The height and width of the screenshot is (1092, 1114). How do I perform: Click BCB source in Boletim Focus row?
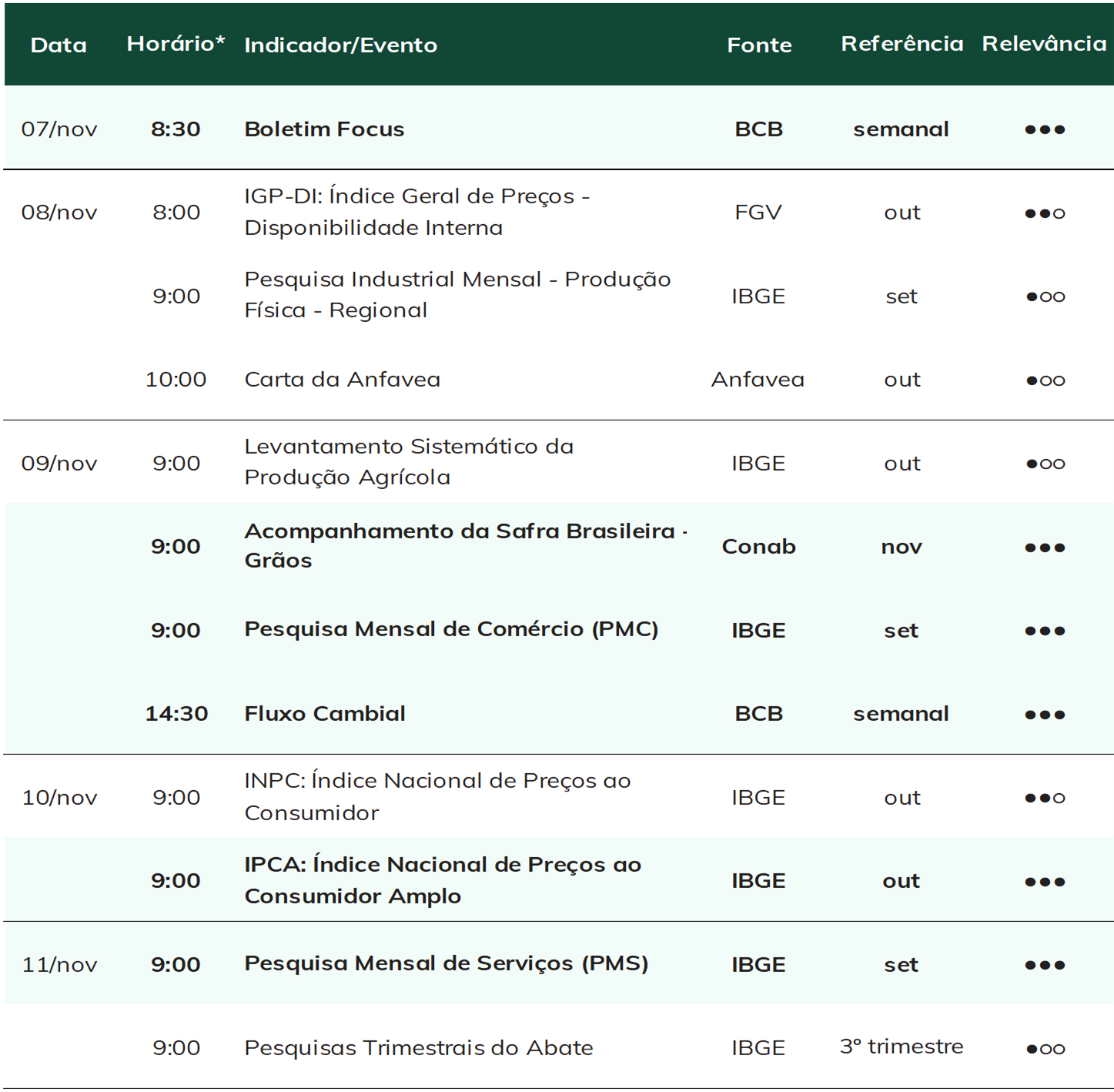(x=758, y=129)
